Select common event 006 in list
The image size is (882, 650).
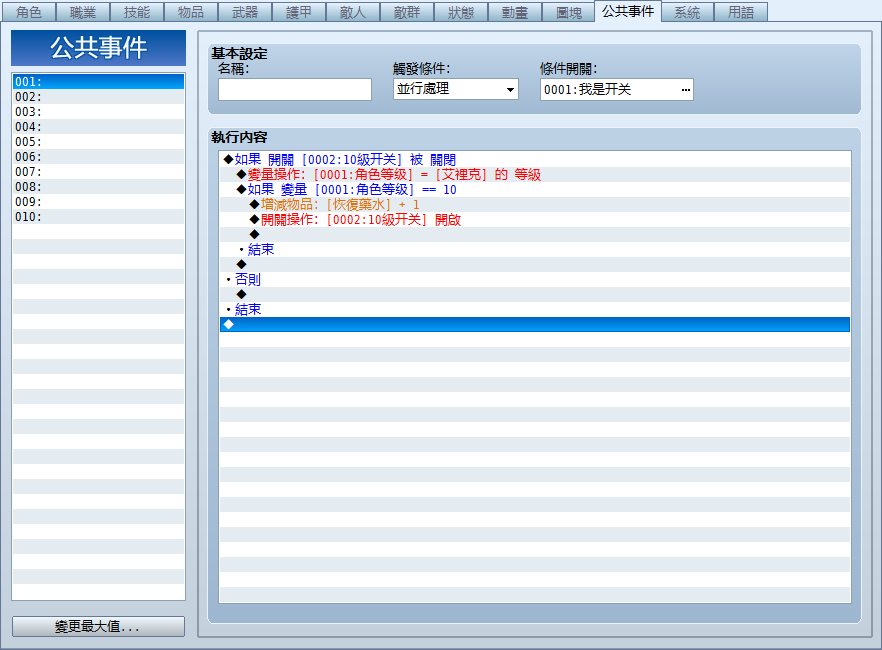point(98,157)
